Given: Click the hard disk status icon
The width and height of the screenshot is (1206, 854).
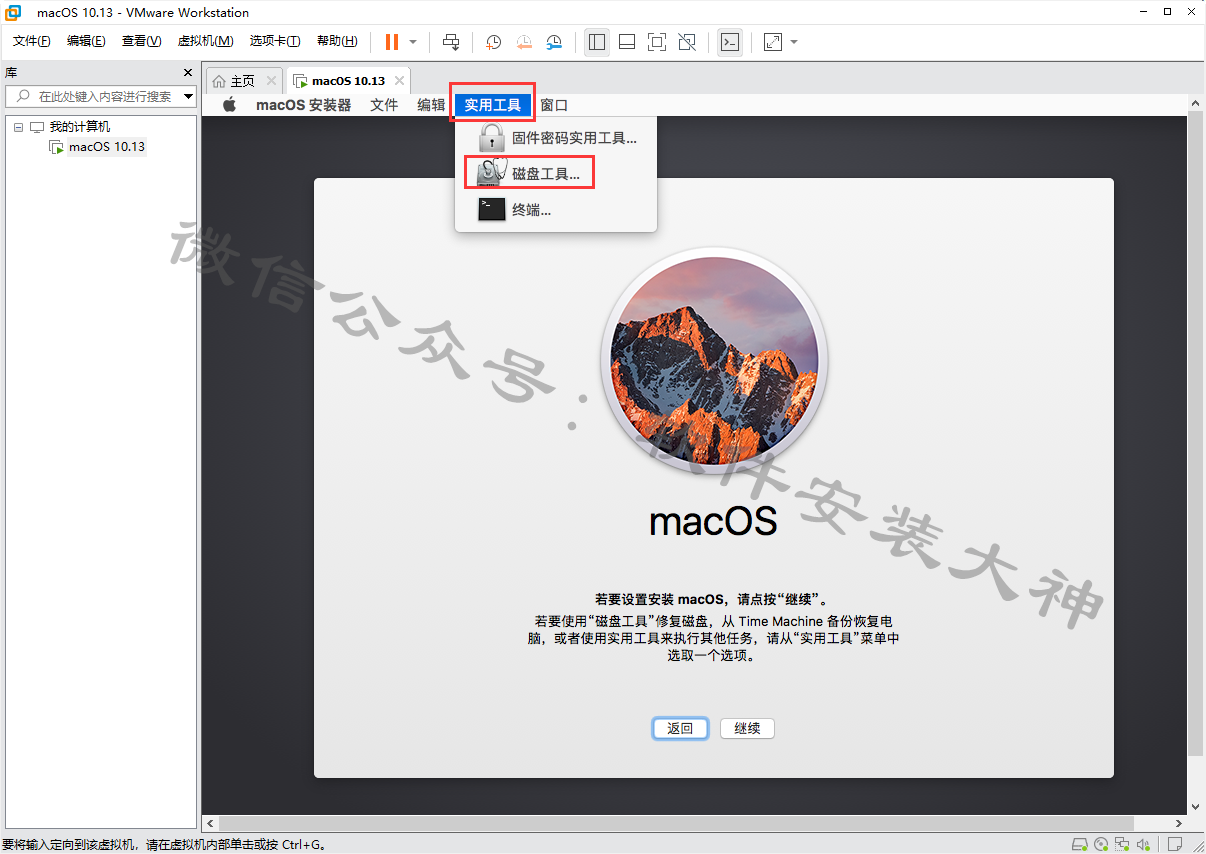Looking at the screenshot, I should (x=1080, y=845).
